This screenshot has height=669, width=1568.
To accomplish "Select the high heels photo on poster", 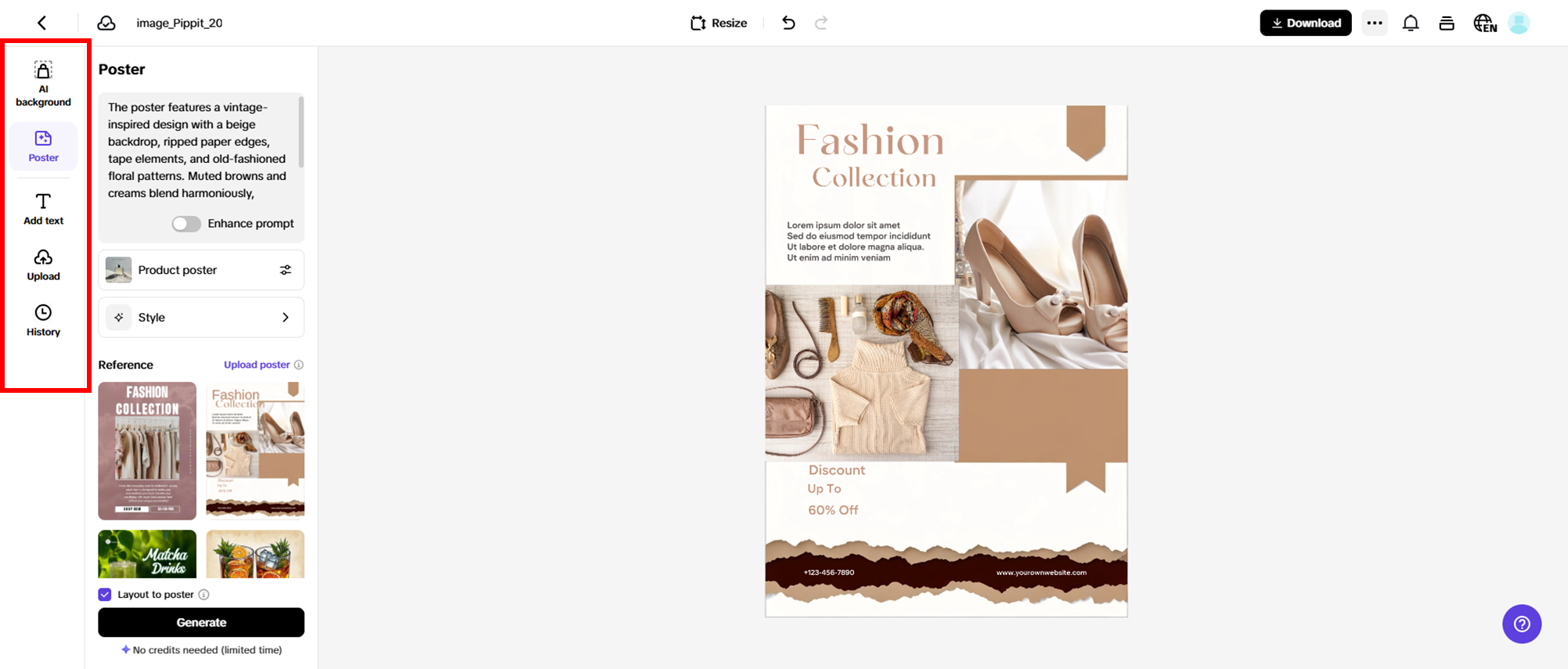I will click(1042, 274).
